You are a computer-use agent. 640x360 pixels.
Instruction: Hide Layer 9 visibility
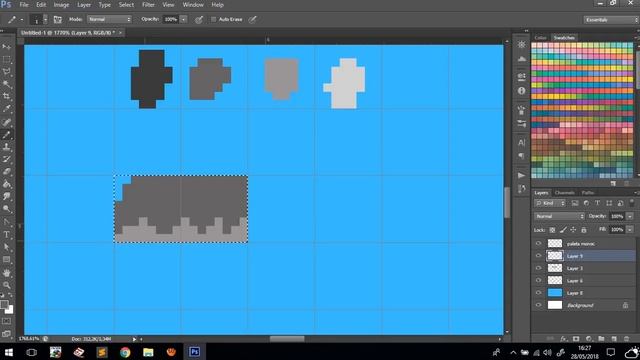coord(538,256)
